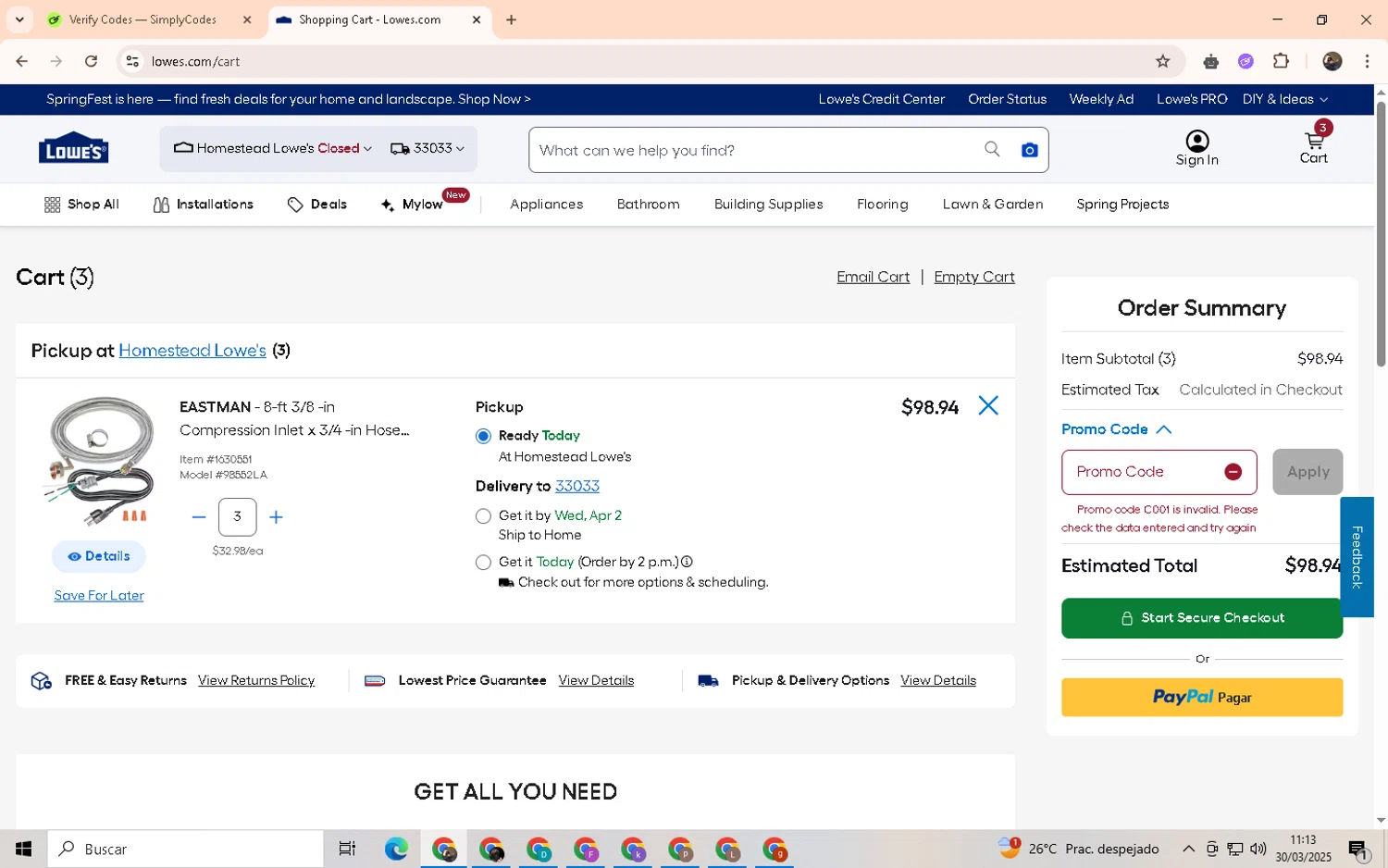This screenshot has height=868, width=1388.
Task: Select Ready Today pickup option
Action: [483, 436]
